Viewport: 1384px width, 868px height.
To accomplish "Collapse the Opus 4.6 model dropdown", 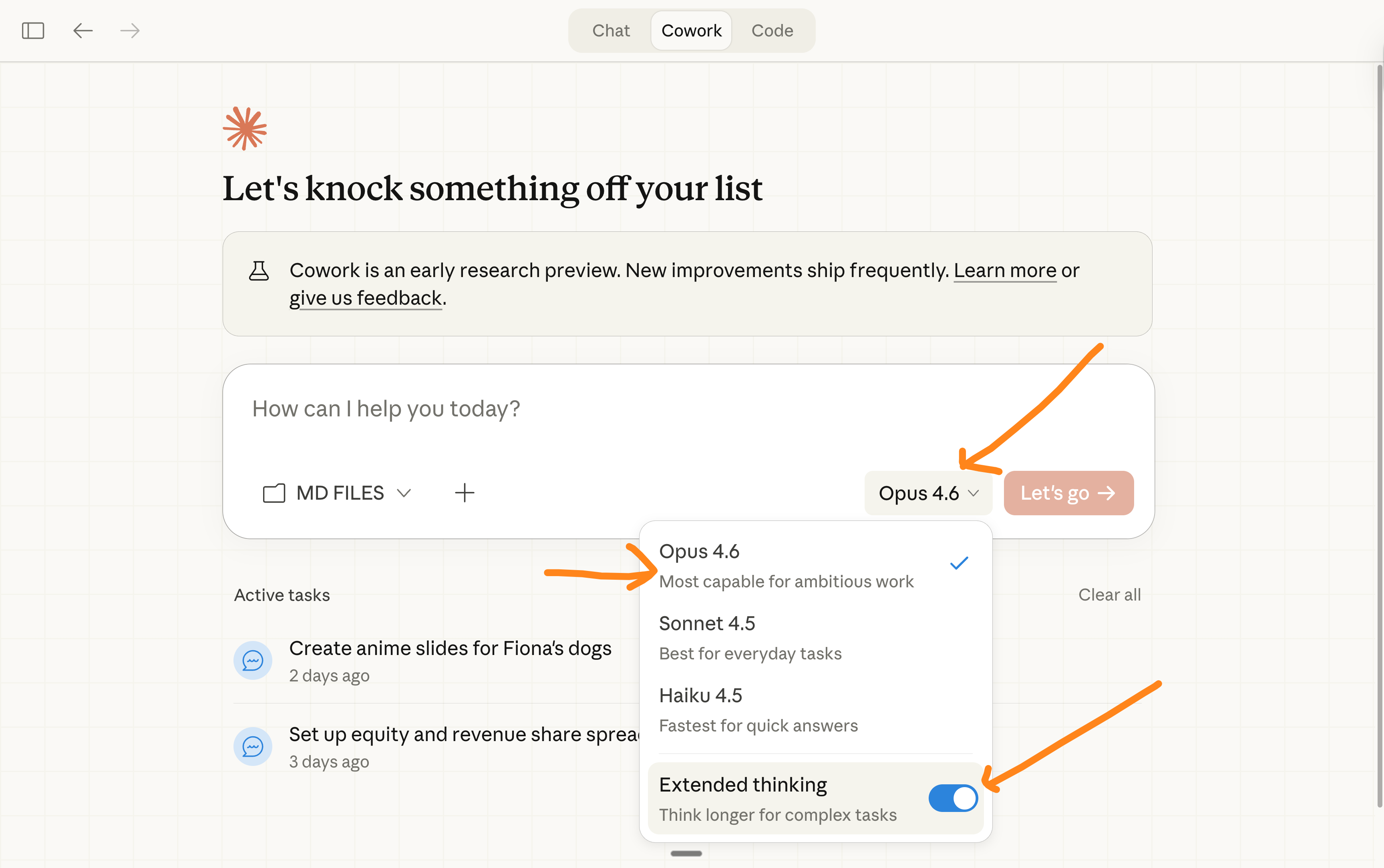I will pyautogui.click(x=928, y=493).
